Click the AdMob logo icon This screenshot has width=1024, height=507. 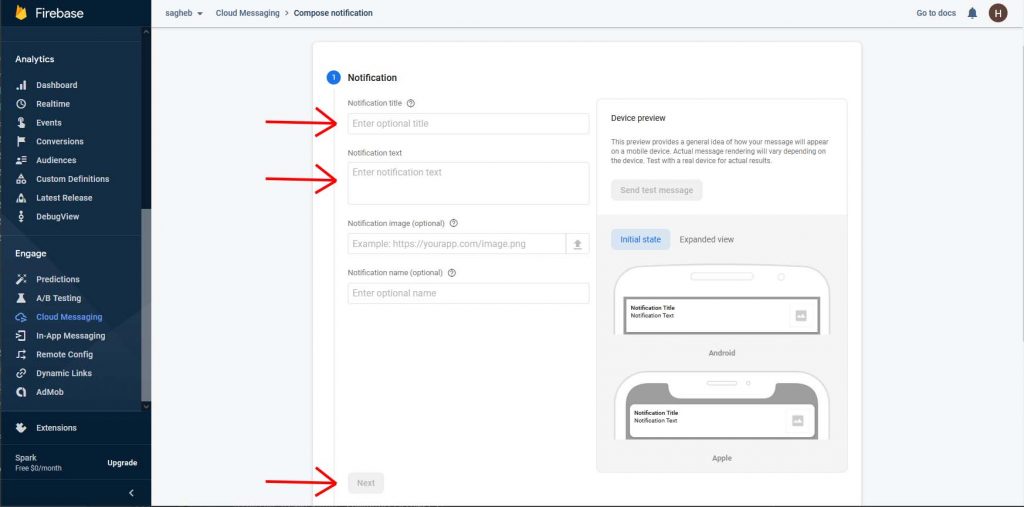22,392
